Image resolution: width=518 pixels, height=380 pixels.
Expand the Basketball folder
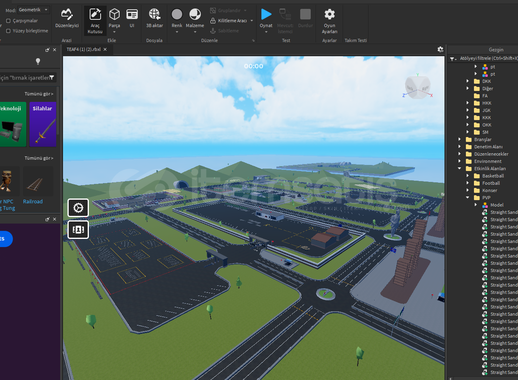point(468,176)
